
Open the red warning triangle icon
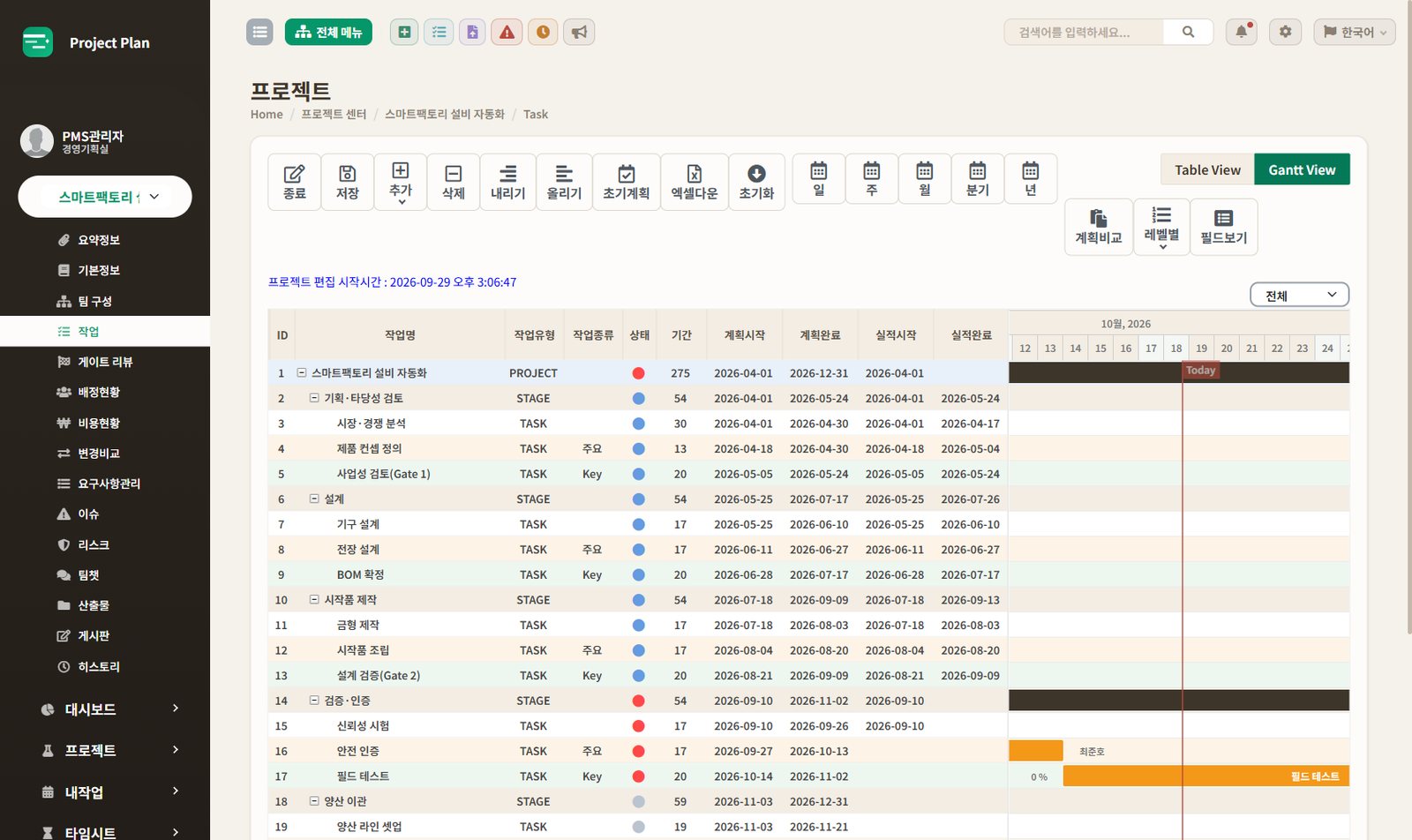coord(507,32)
